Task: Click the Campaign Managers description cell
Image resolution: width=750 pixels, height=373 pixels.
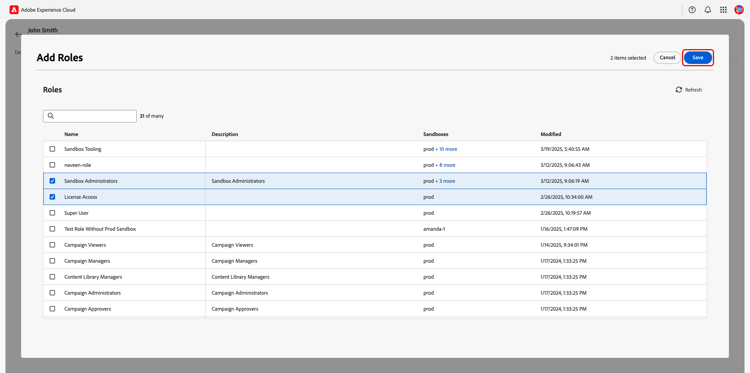Action: coord(234,261)
